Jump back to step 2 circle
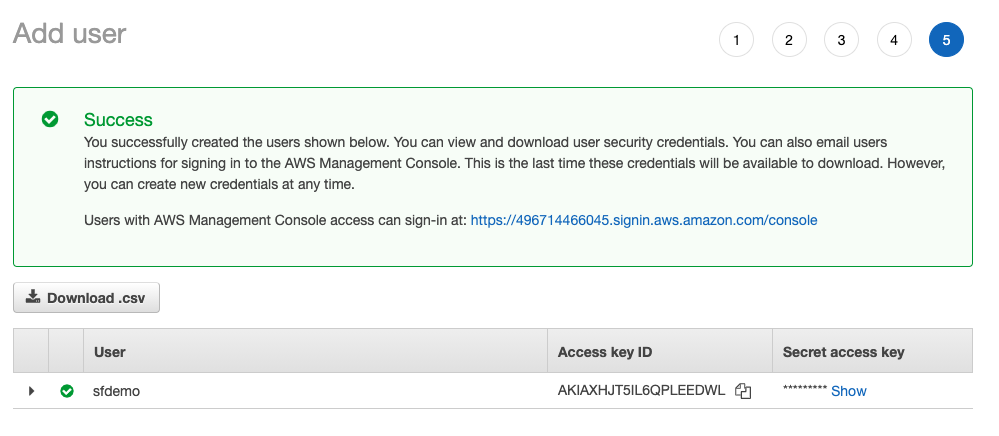999x436 pixels. (x=789, y=40)
